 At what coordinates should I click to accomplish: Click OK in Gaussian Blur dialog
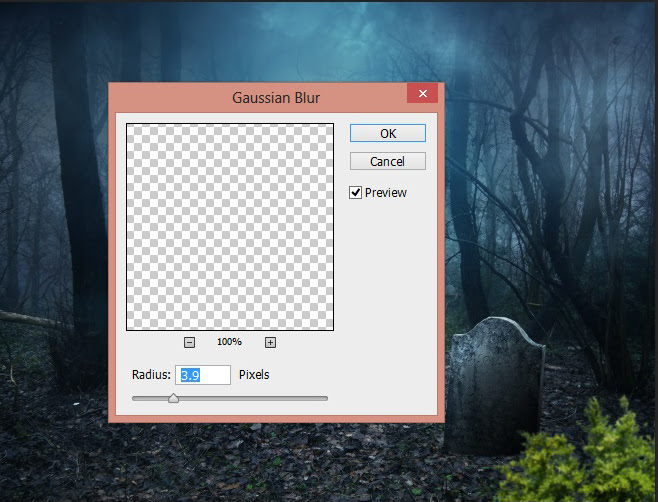pyautogui.click(x=388, y=133)
